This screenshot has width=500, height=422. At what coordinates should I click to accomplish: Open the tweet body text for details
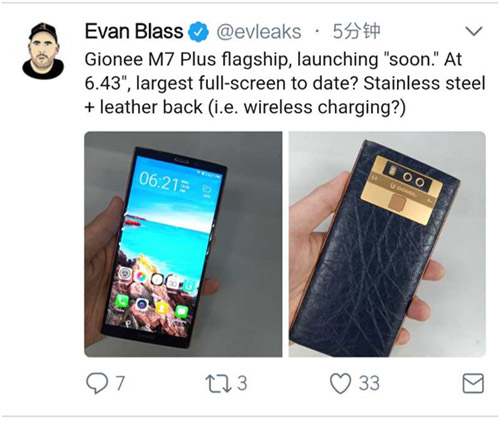285,83
